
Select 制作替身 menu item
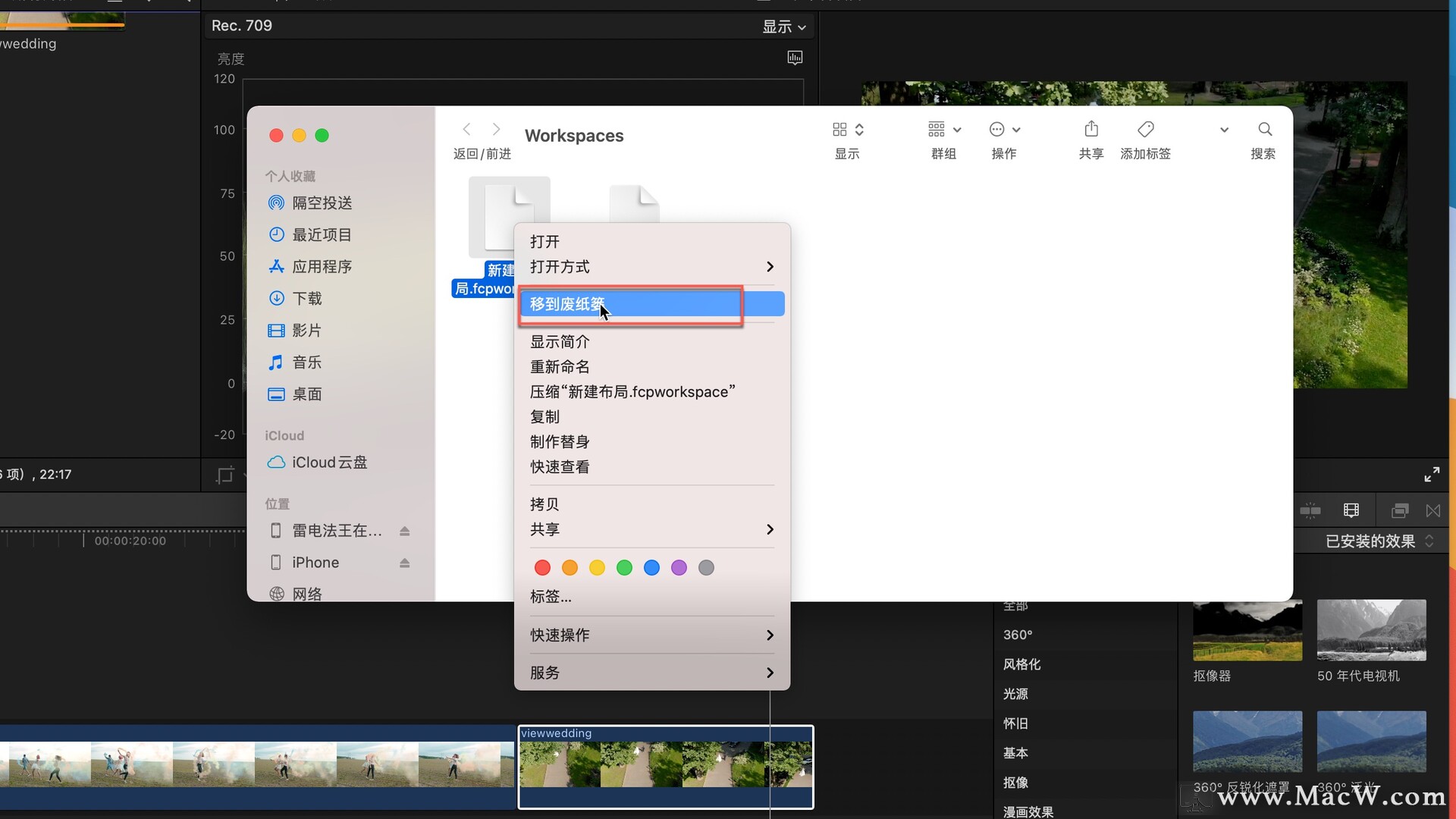click(652, 442)
